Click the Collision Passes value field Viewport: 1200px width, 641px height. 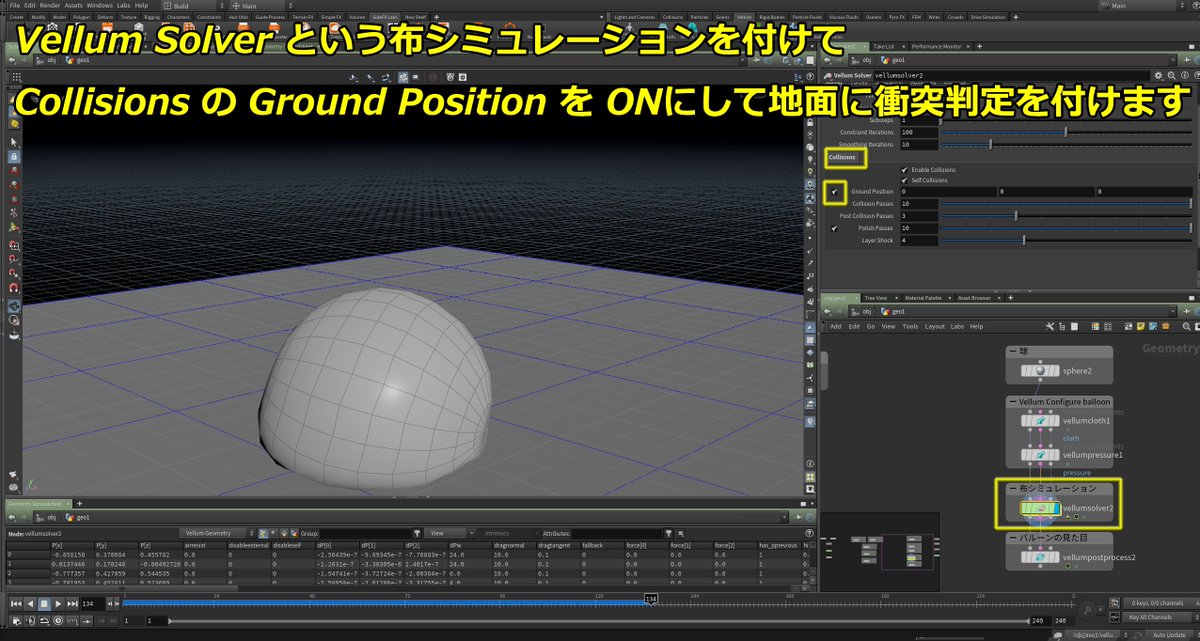[918, 204]
